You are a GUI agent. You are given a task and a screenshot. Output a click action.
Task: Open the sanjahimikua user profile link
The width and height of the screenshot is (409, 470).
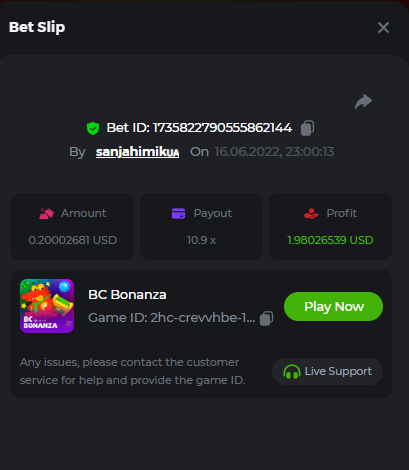pos(137,152)
